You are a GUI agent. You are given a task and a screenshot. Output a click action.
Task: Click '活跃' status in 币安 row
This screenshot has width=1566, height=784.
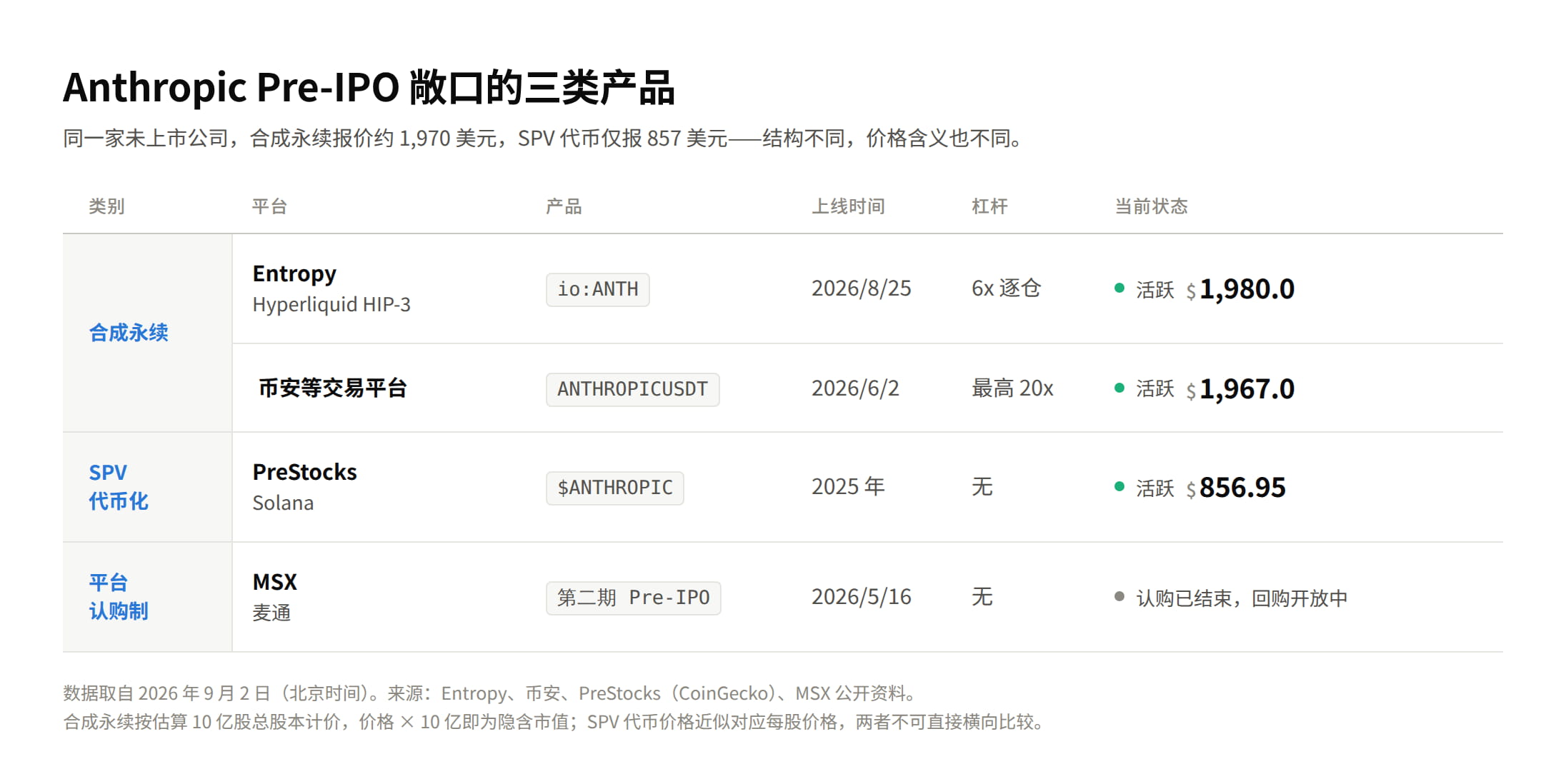coord(1155,389)
